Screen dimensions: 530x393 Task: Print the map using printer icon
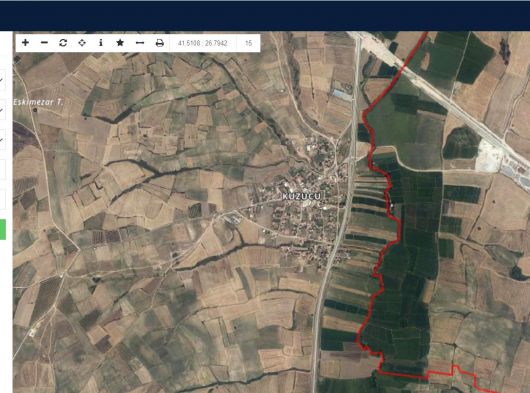(x=160, y=43)
